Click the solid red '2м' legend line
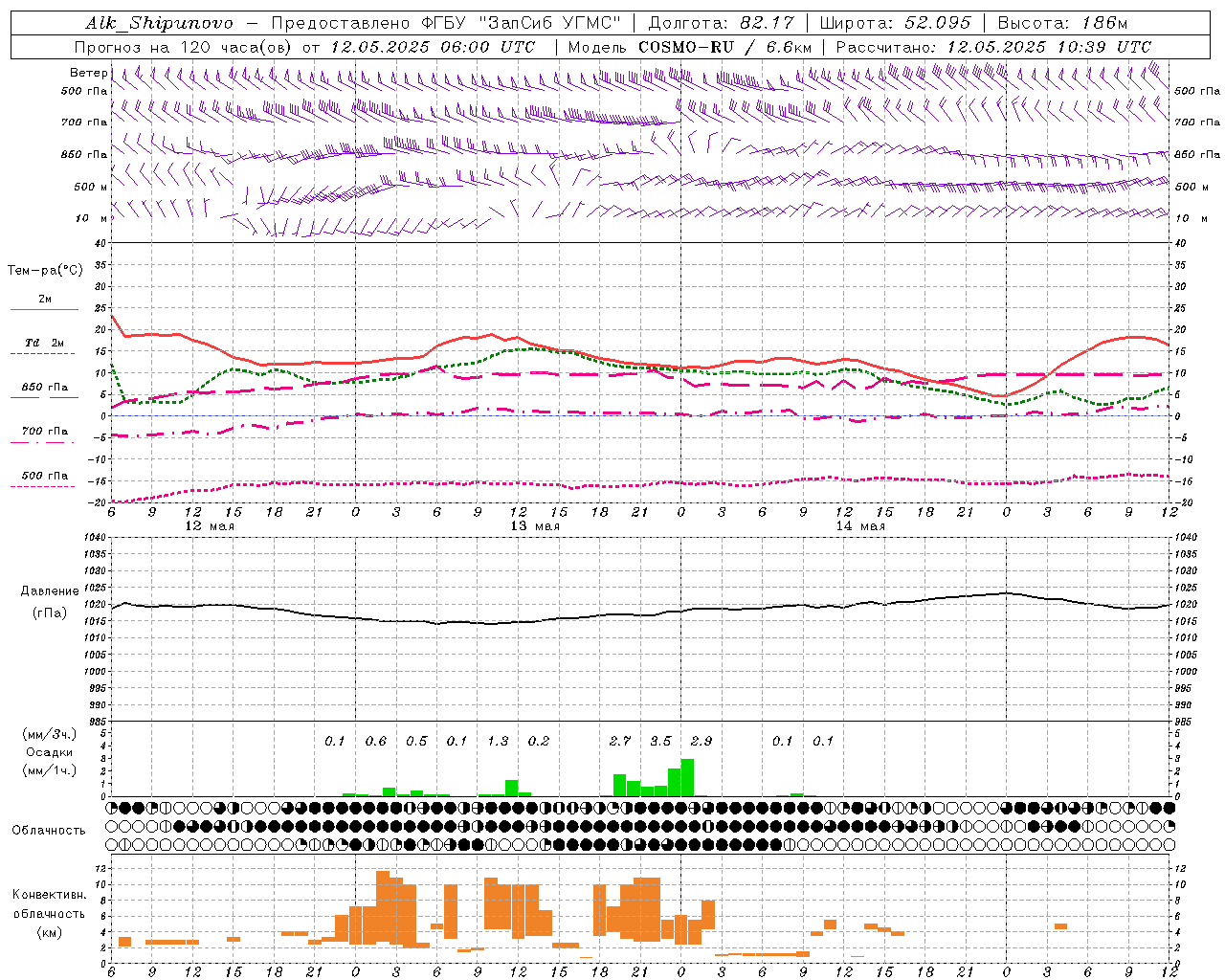 44,309
